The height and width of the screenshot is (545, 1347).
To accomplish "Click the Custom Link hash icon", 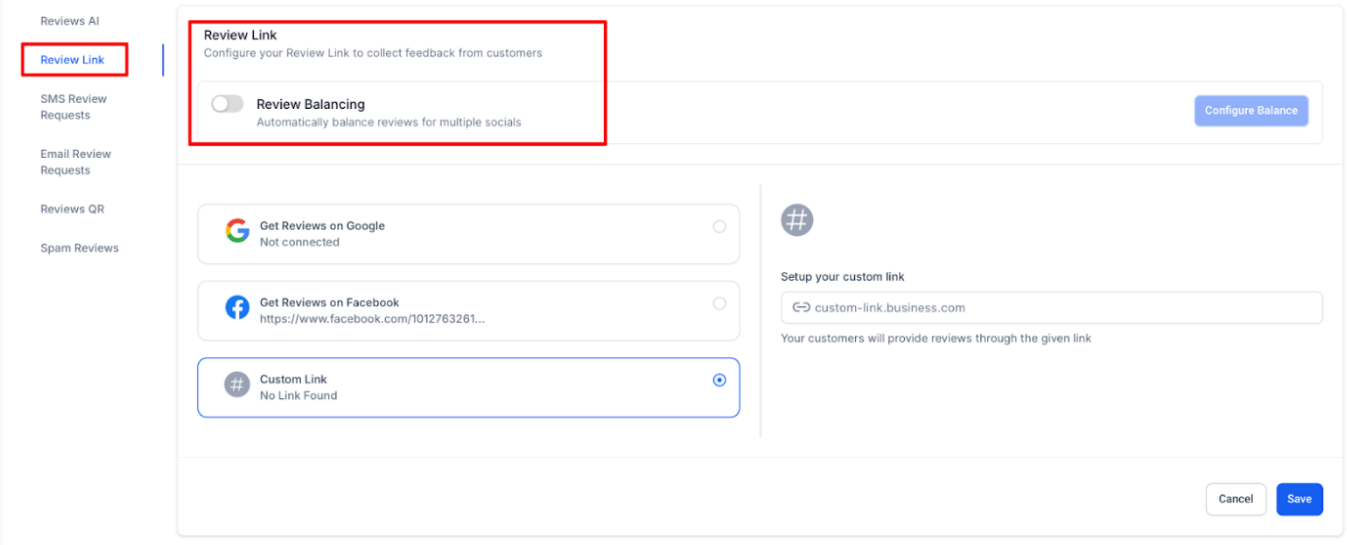I will pos(237,385).
